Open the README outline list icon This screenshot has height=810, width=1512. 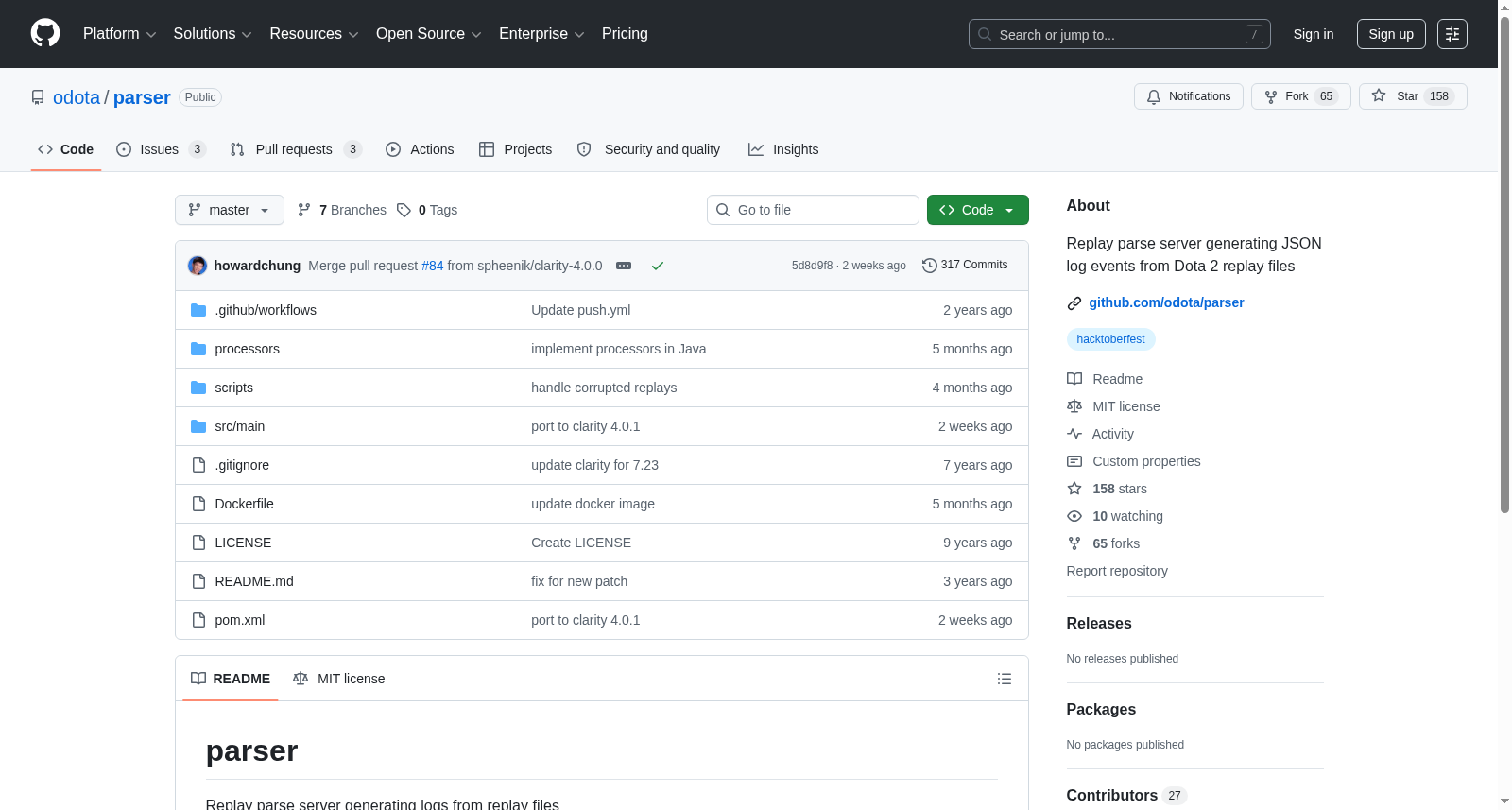click(x=1005, y=679)
